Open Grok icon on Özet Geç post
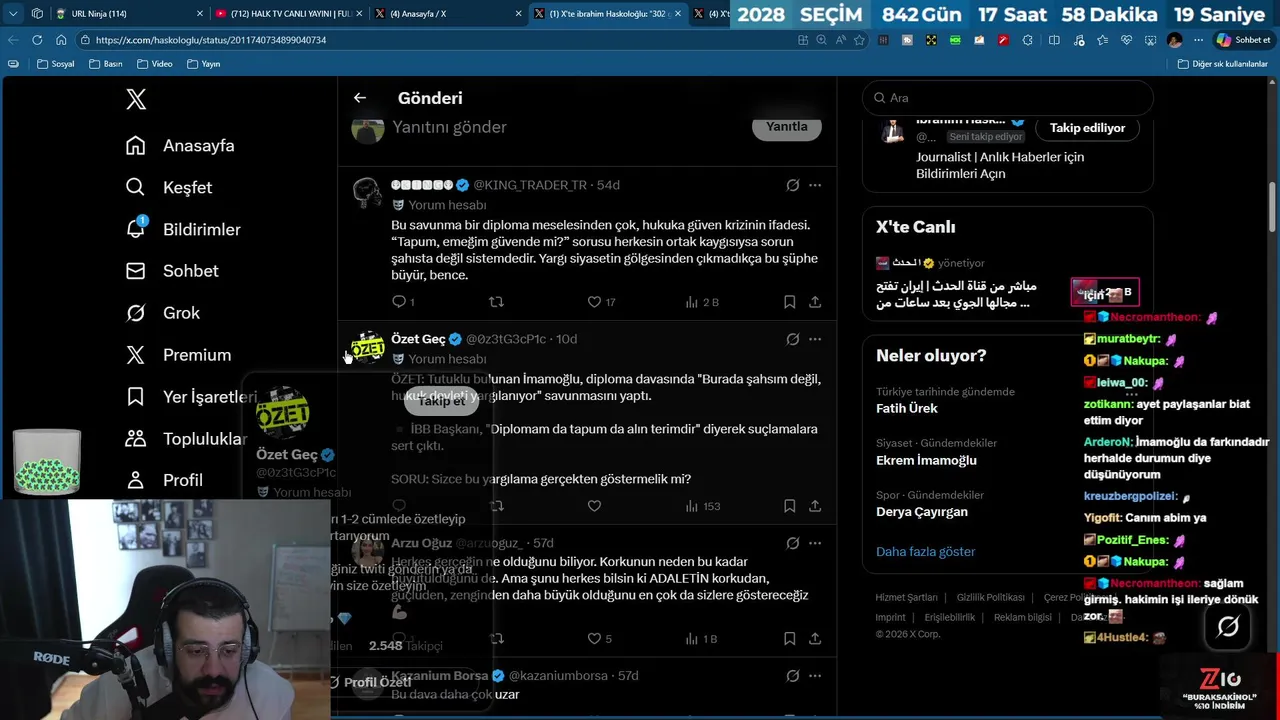Screen dimensions: 1280x720 [792, 339]
